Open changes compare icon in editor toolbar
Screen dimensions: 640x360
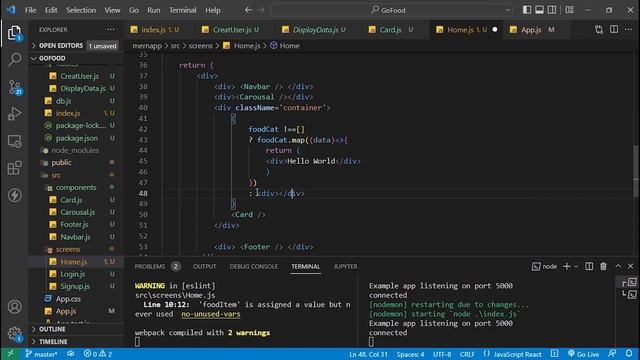(x=599, y=29)
